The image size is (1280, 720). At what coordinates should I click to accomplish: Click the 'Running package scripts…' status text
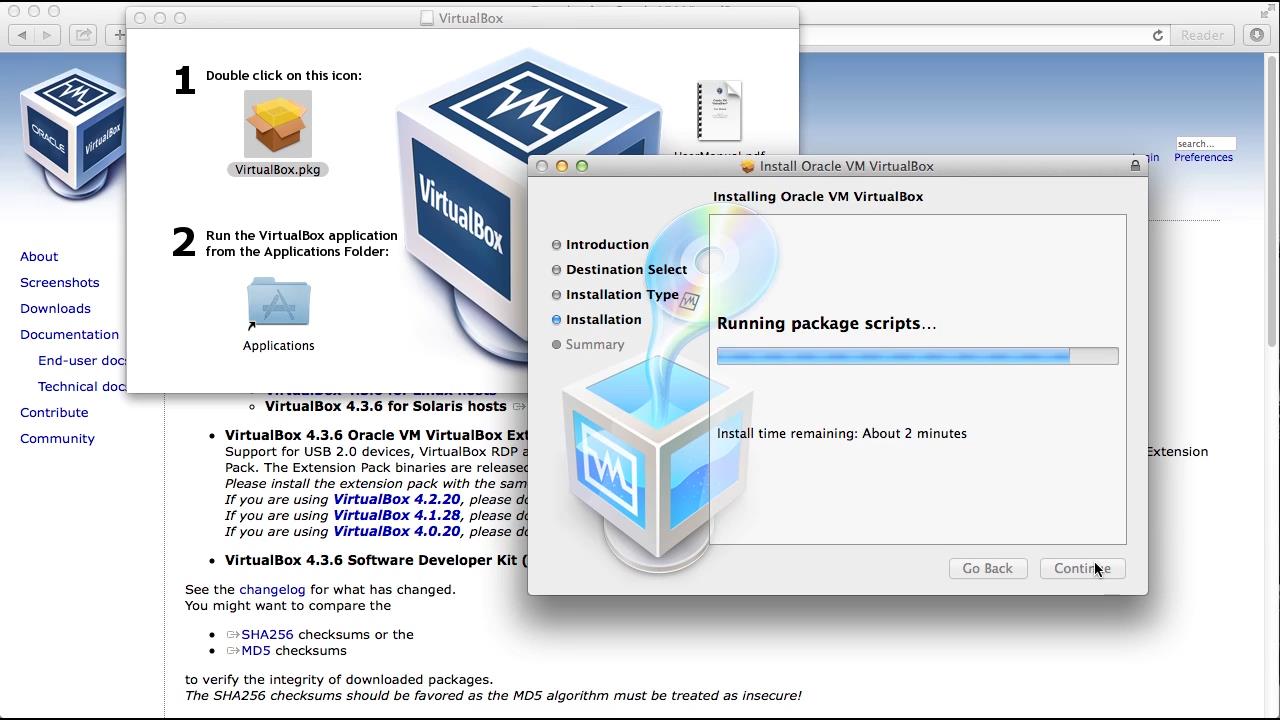pyautogui.click(x=827, y=323)
